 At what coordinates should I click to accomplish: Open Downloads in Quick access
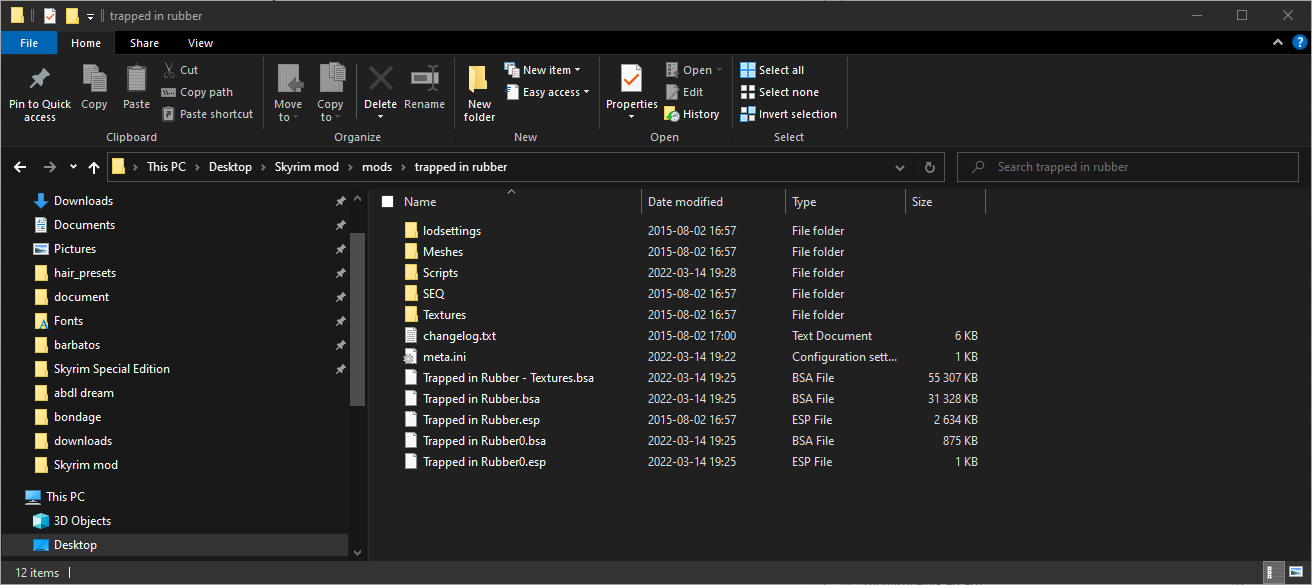tap(83, 201)
